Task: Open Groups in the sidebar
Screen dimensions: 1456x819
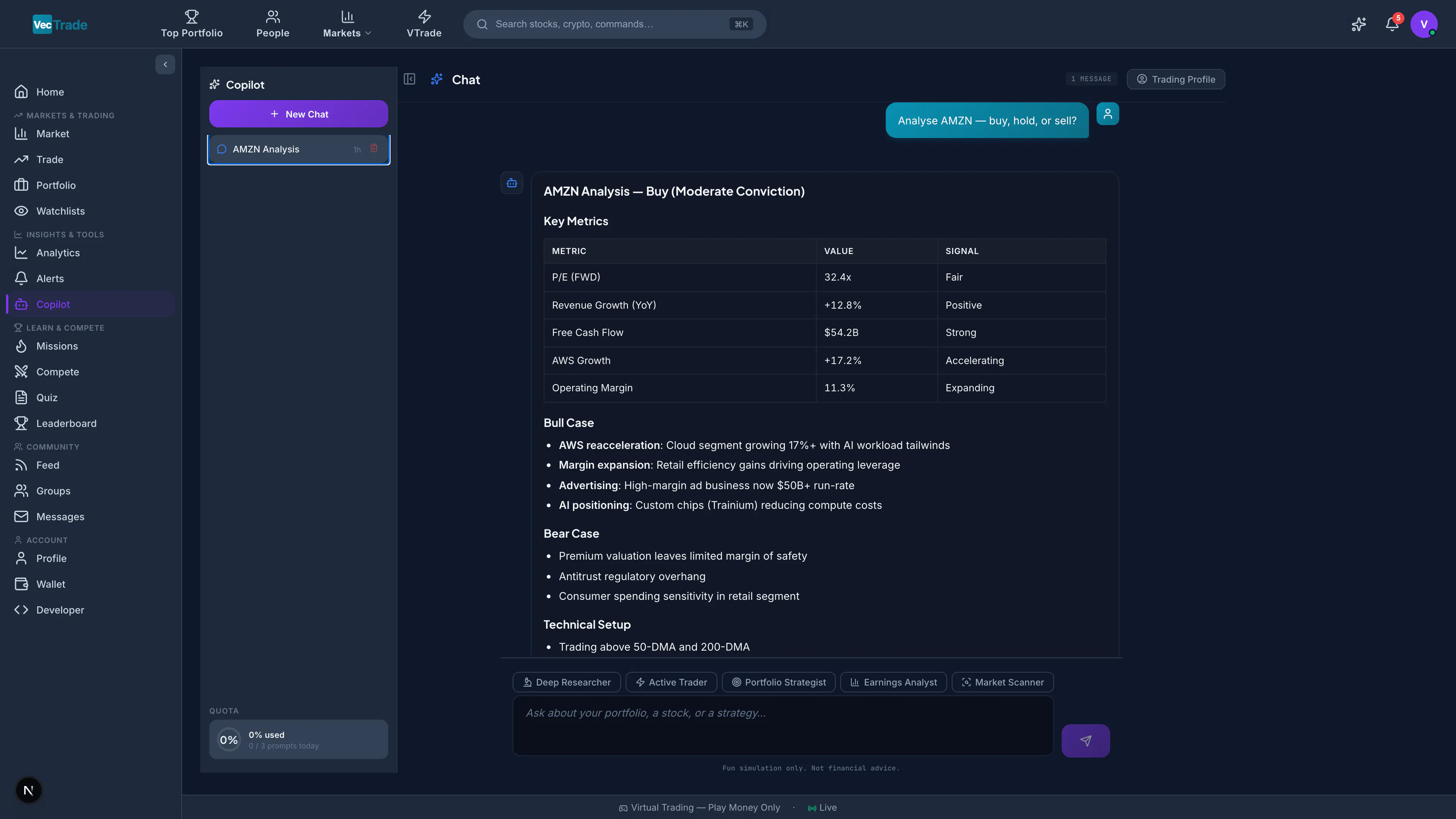Action: click(x=91, y=491)
